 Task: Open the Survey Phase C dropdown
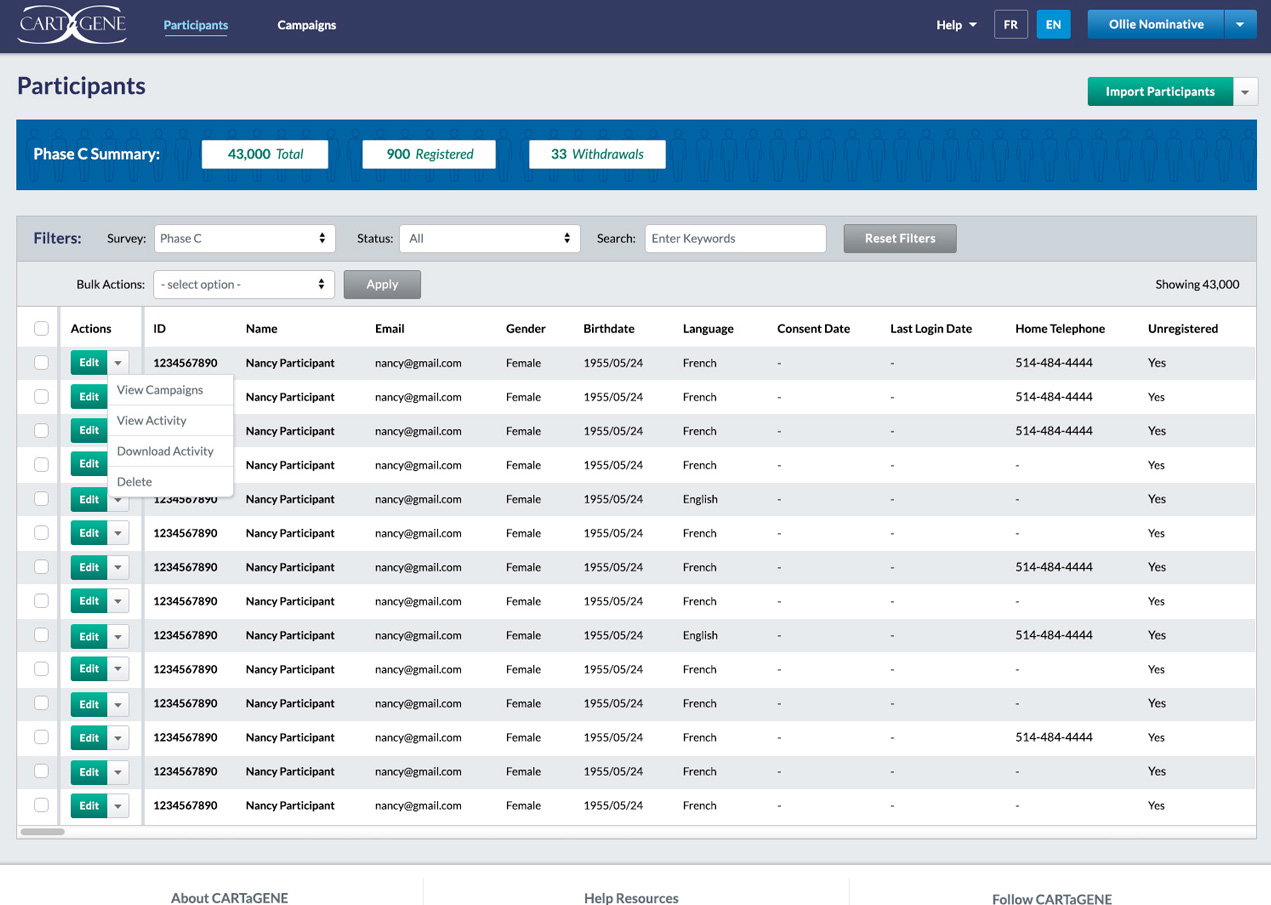[244, 239]
